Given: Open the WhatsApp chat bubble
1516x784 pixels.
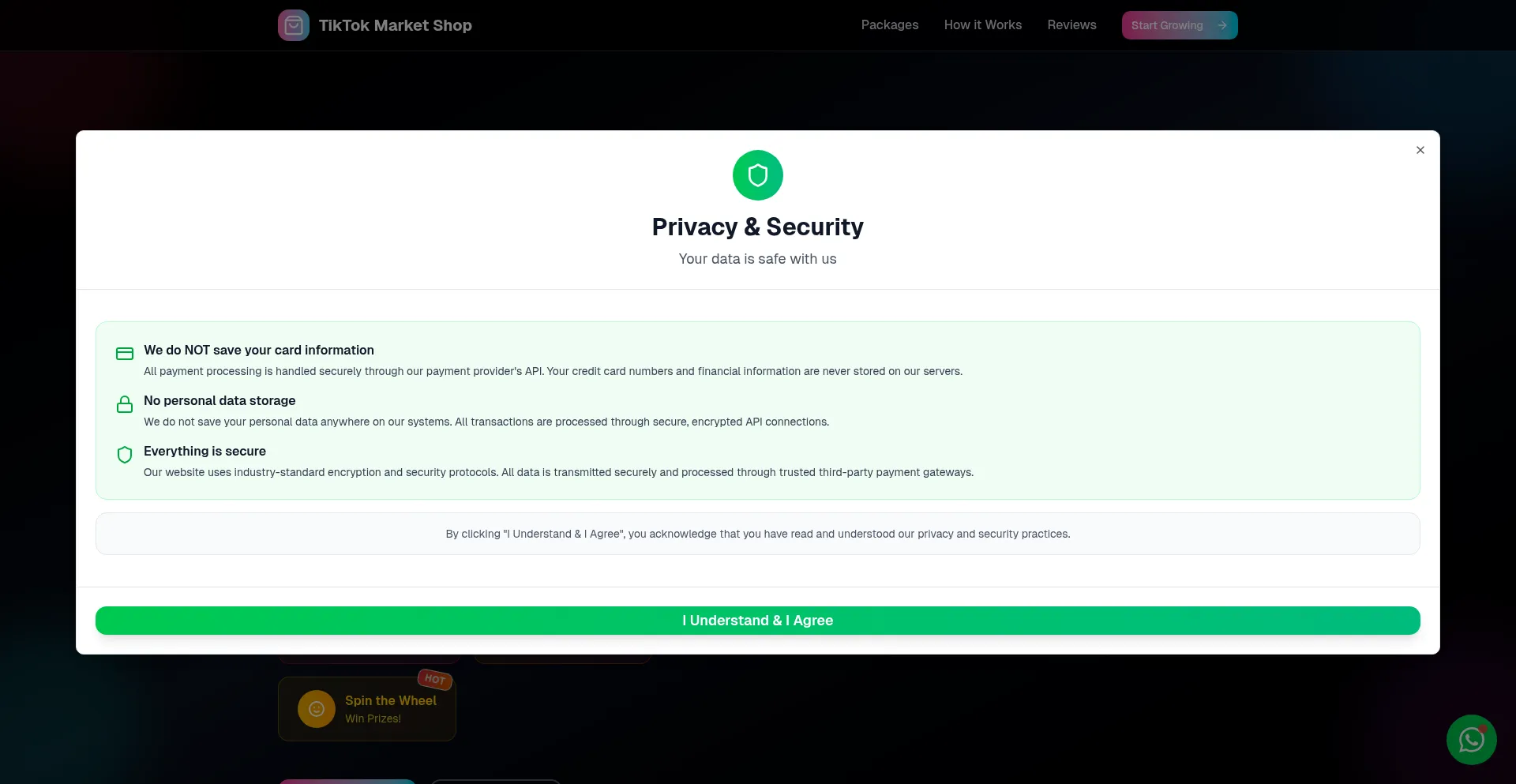Looking at the screenshot, I should point(1471,740).
